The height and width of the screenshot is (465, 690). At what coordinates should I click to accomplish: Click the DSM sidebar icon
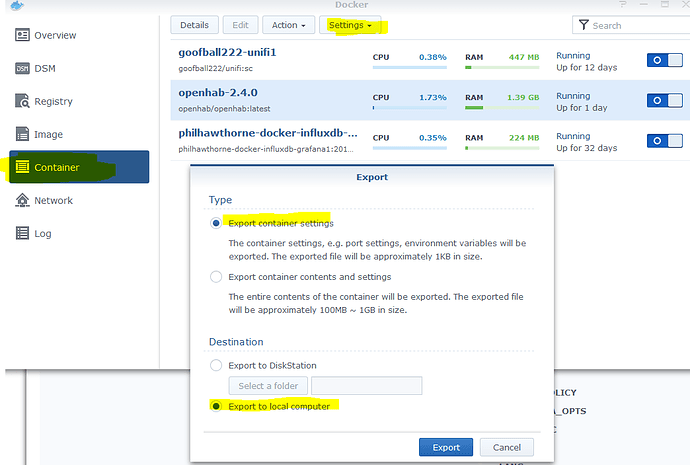click(x=22, y=68)
